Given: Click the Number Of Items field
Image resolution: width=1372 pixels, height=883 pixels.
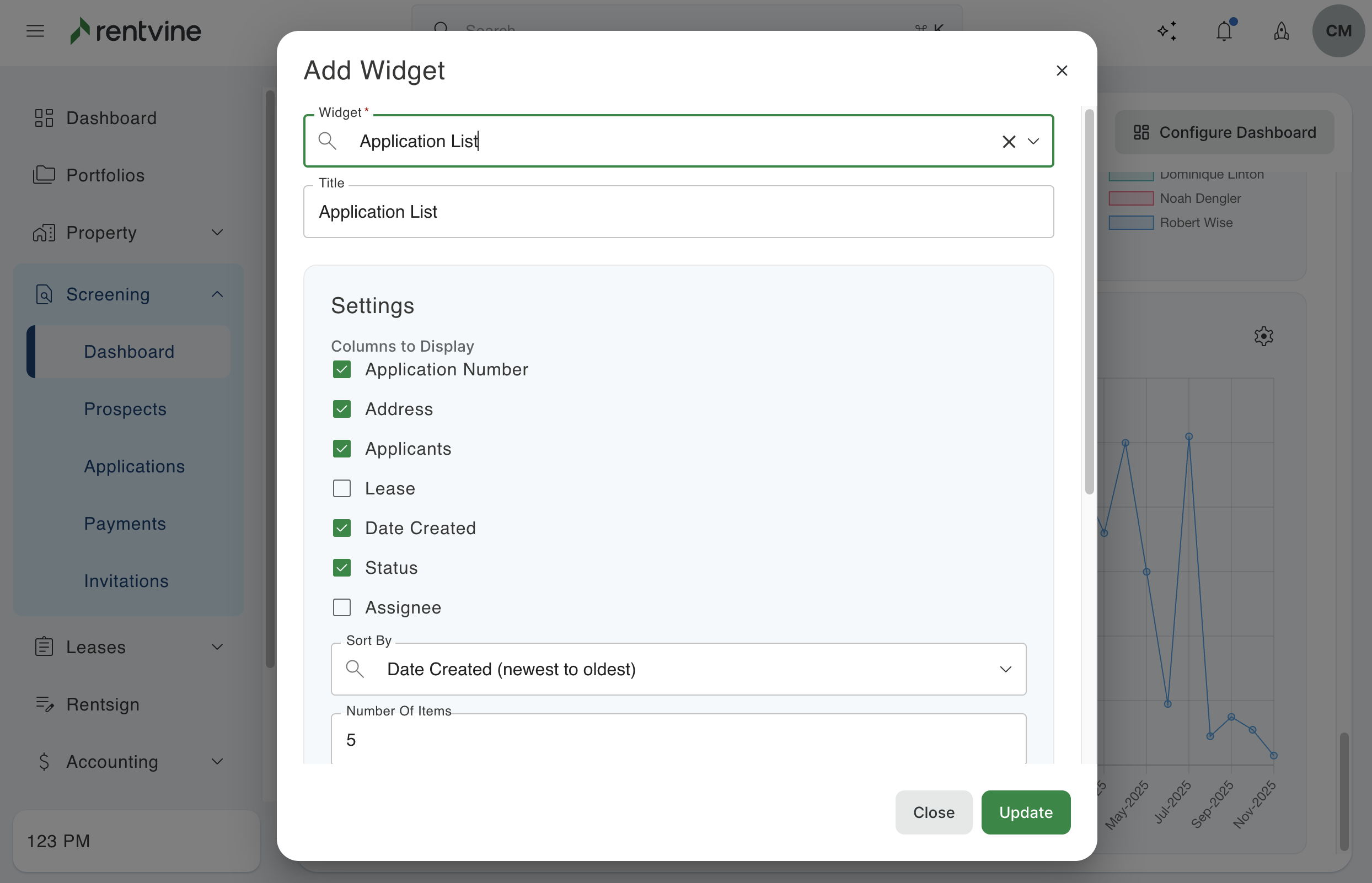Looking at the screenshot, I should 678,740.
